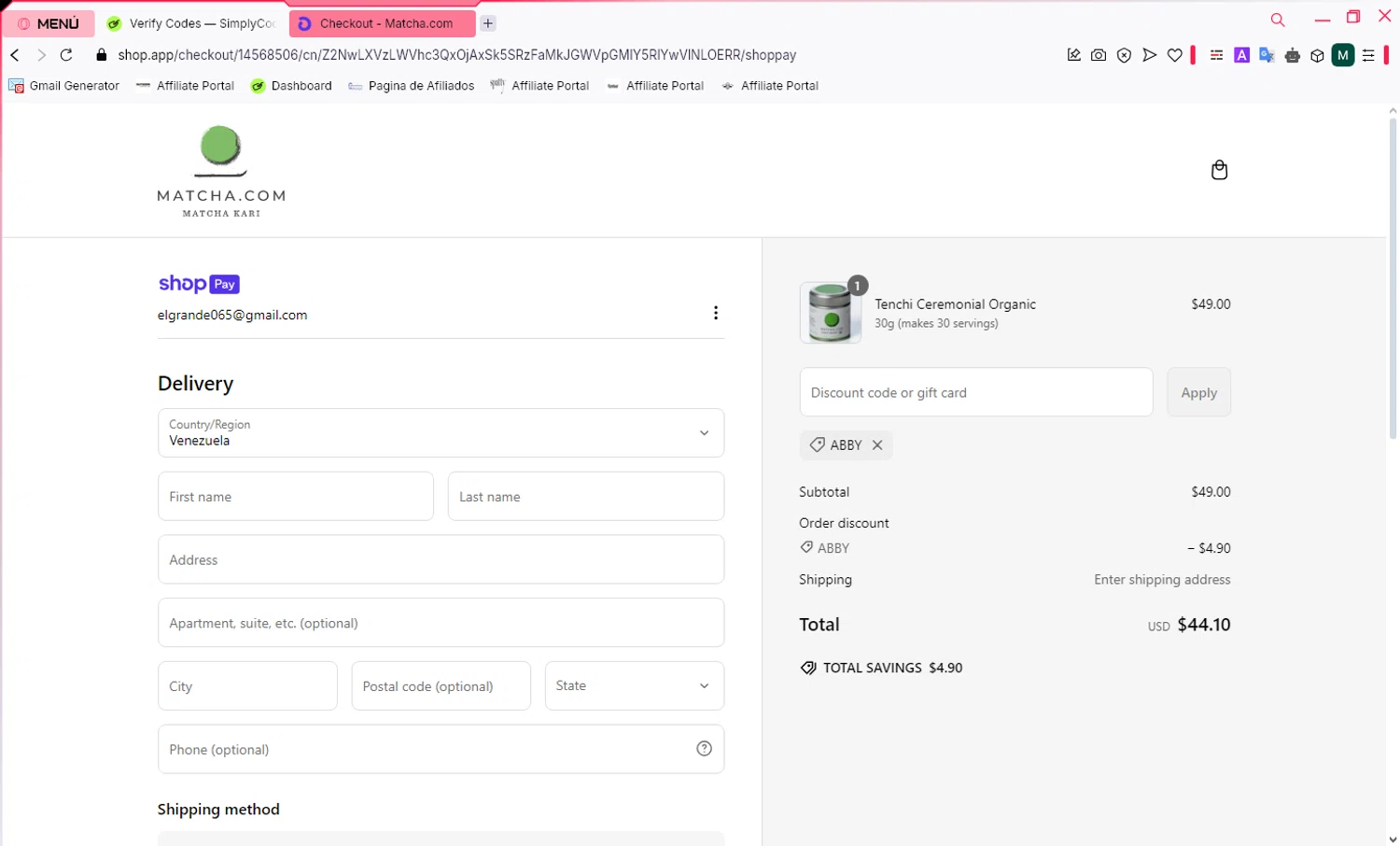The height and width of the screenshot is (846, 1400).
Task: Click the Shop Pay logo
Action: (199, 284)
